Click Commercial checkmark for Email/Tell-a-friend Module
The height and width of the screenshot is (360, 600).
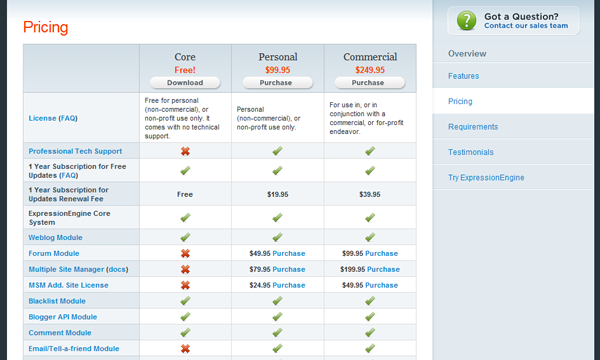370,348
